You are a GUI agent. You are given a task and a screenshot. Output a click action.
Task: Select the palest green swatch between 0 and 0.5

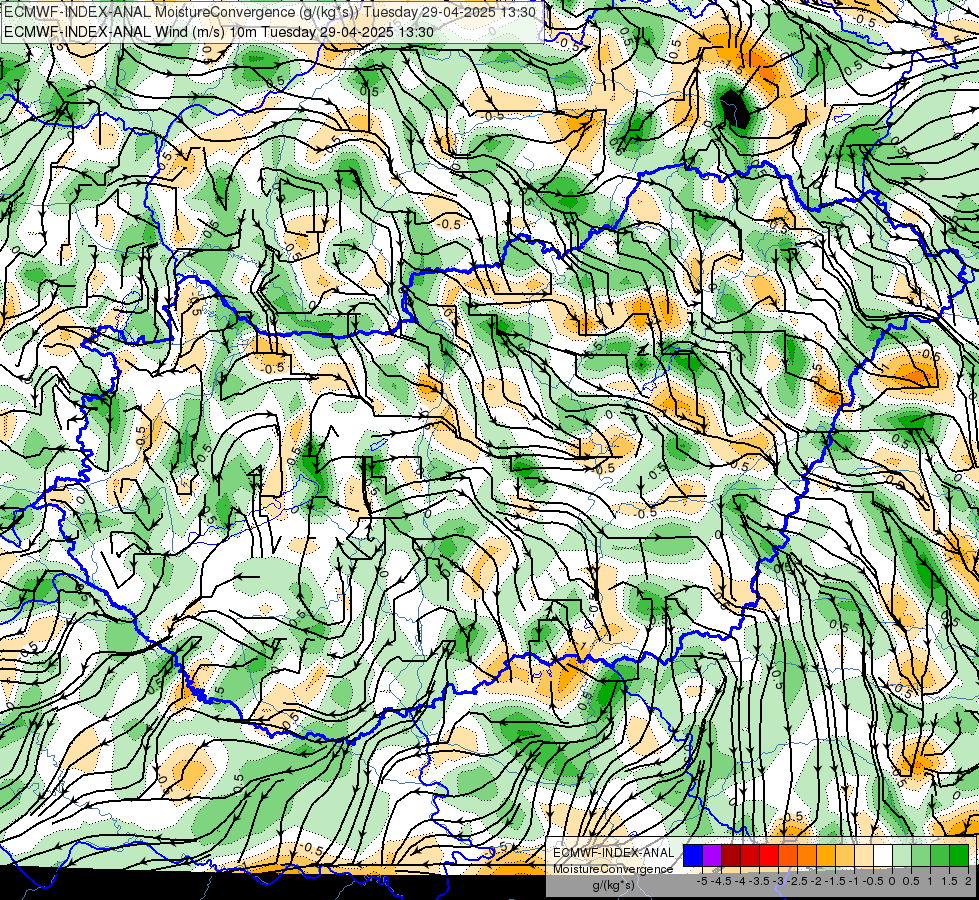point(902,855)
